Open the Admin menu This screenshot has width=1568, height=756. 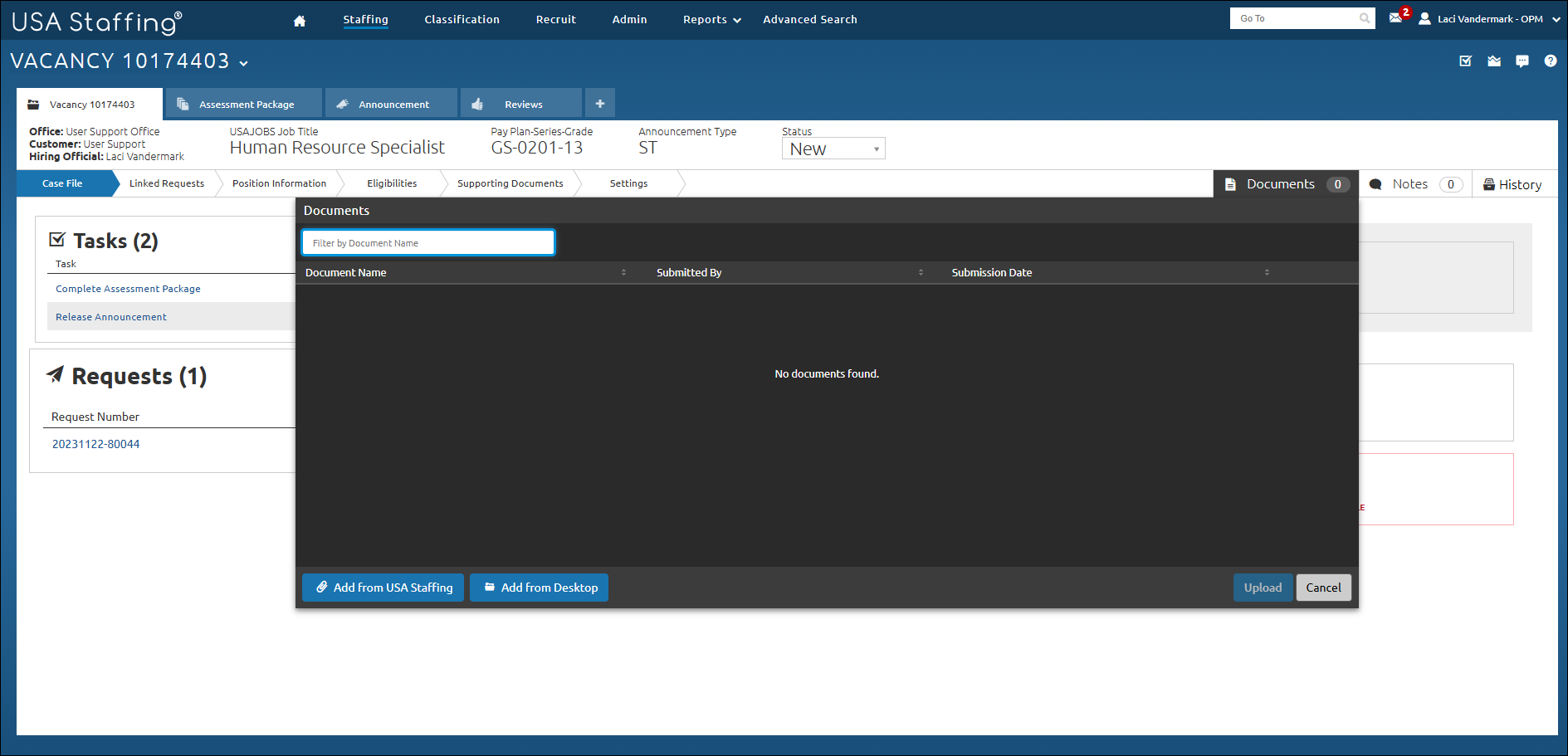point(630,20)
